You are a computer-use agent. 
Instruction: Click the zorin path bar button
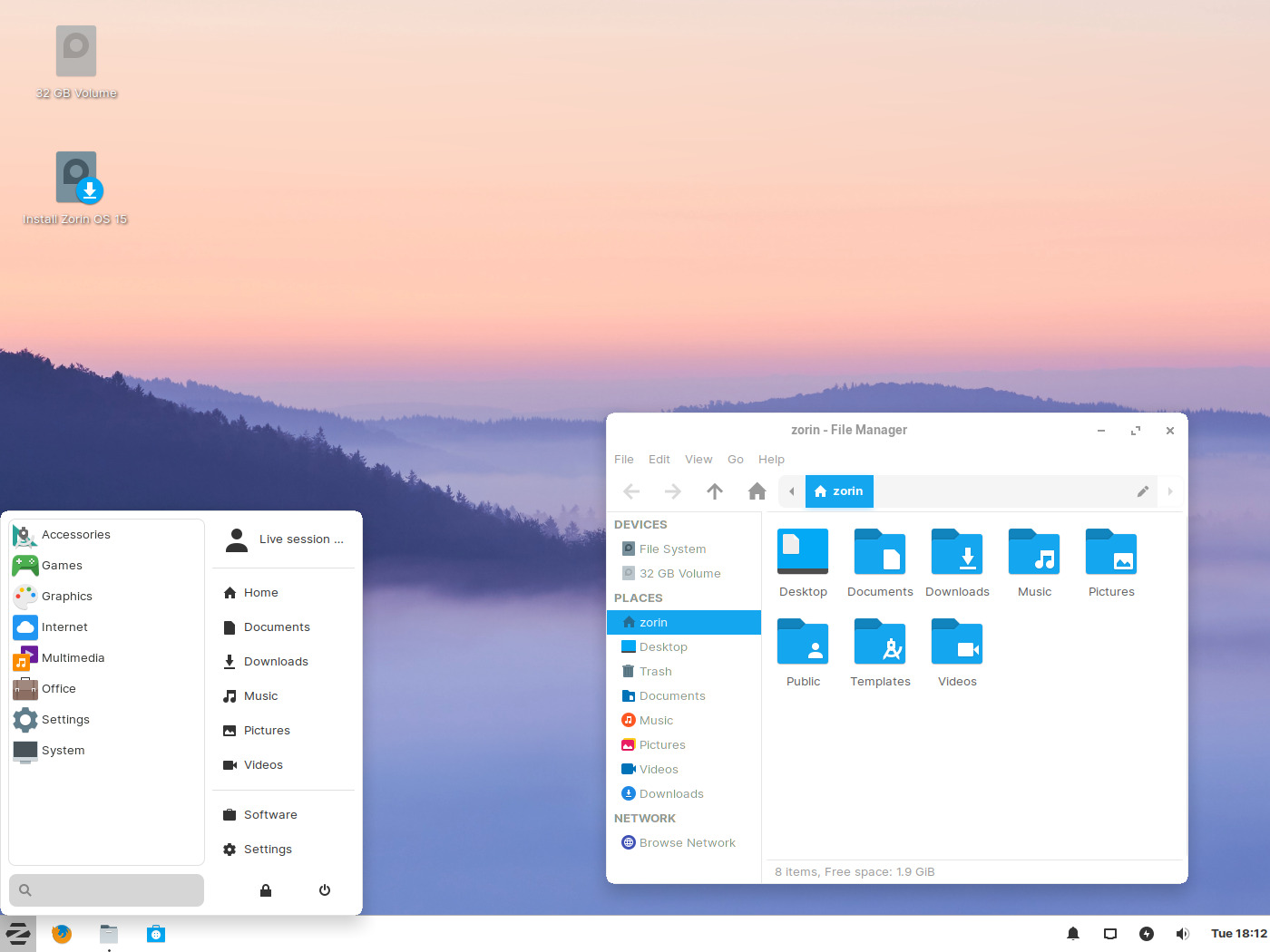[x=840, y=491]
